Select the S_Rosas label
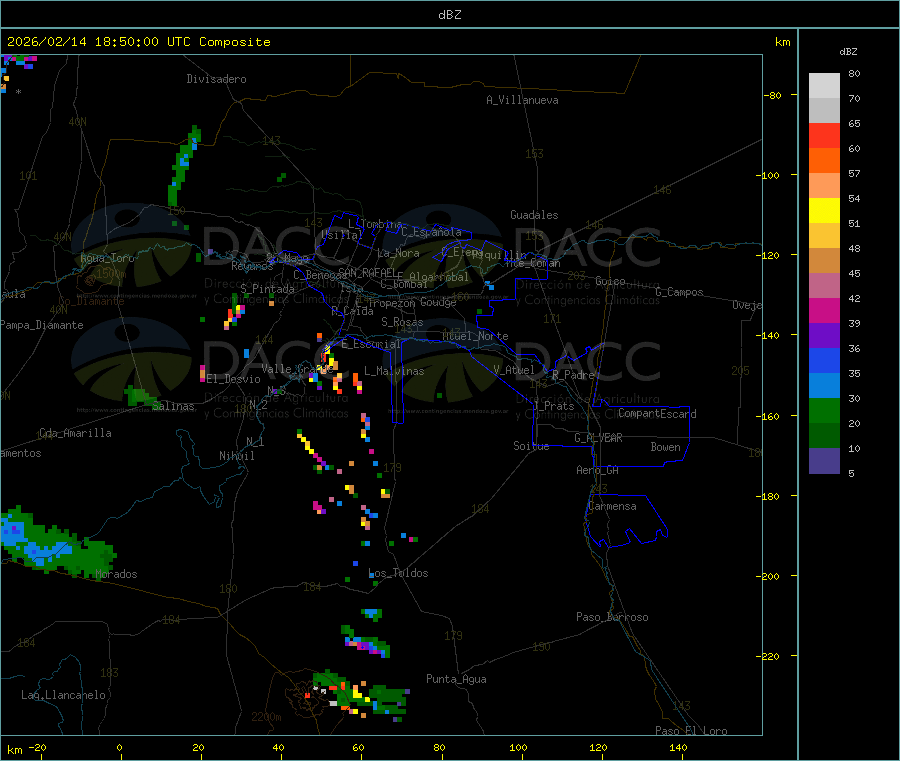900x761 pixels. pos(402,322)
